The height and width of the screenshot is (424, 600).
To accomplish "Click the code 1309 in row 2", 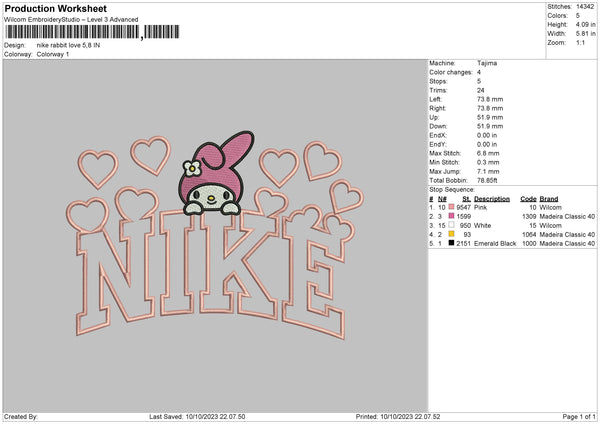I will pos(529,217).
